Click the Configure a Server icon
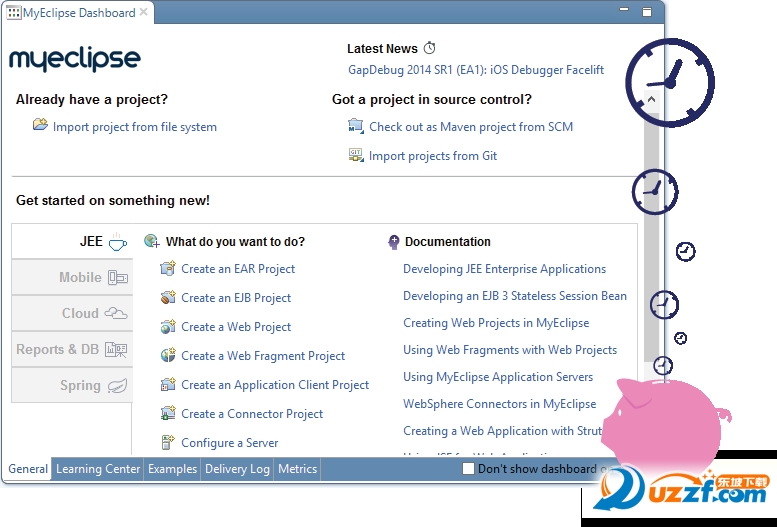Image resolution: width=777 pixels, height=527 pixels. pyautogui.click(x=168, y=442)
